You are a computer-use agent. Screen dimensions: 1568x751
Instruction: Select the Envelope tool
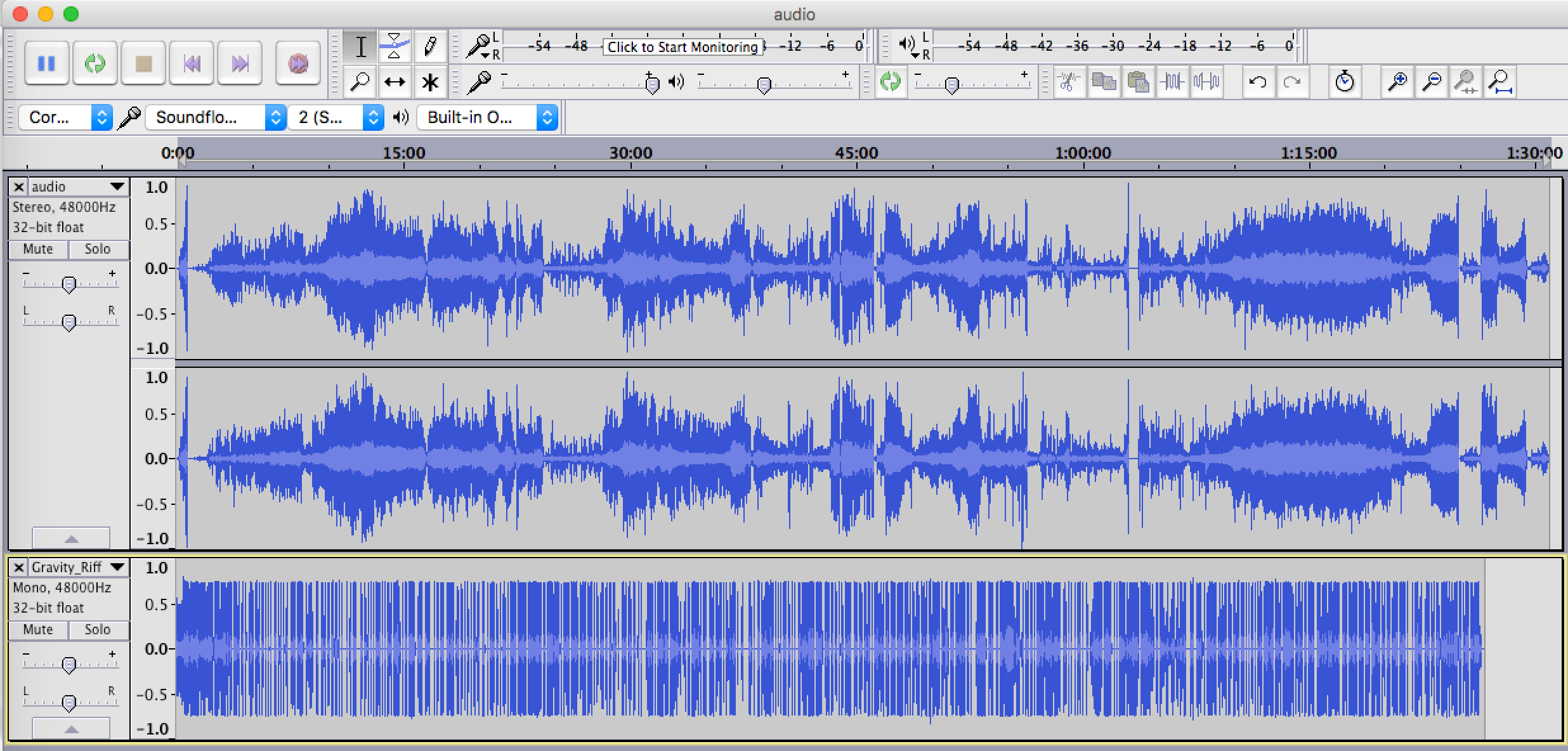point(395,47)
